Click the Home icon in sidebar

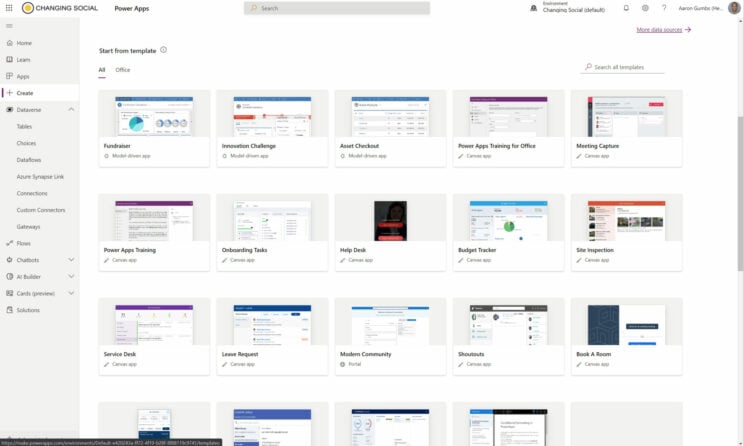point(9,43)
